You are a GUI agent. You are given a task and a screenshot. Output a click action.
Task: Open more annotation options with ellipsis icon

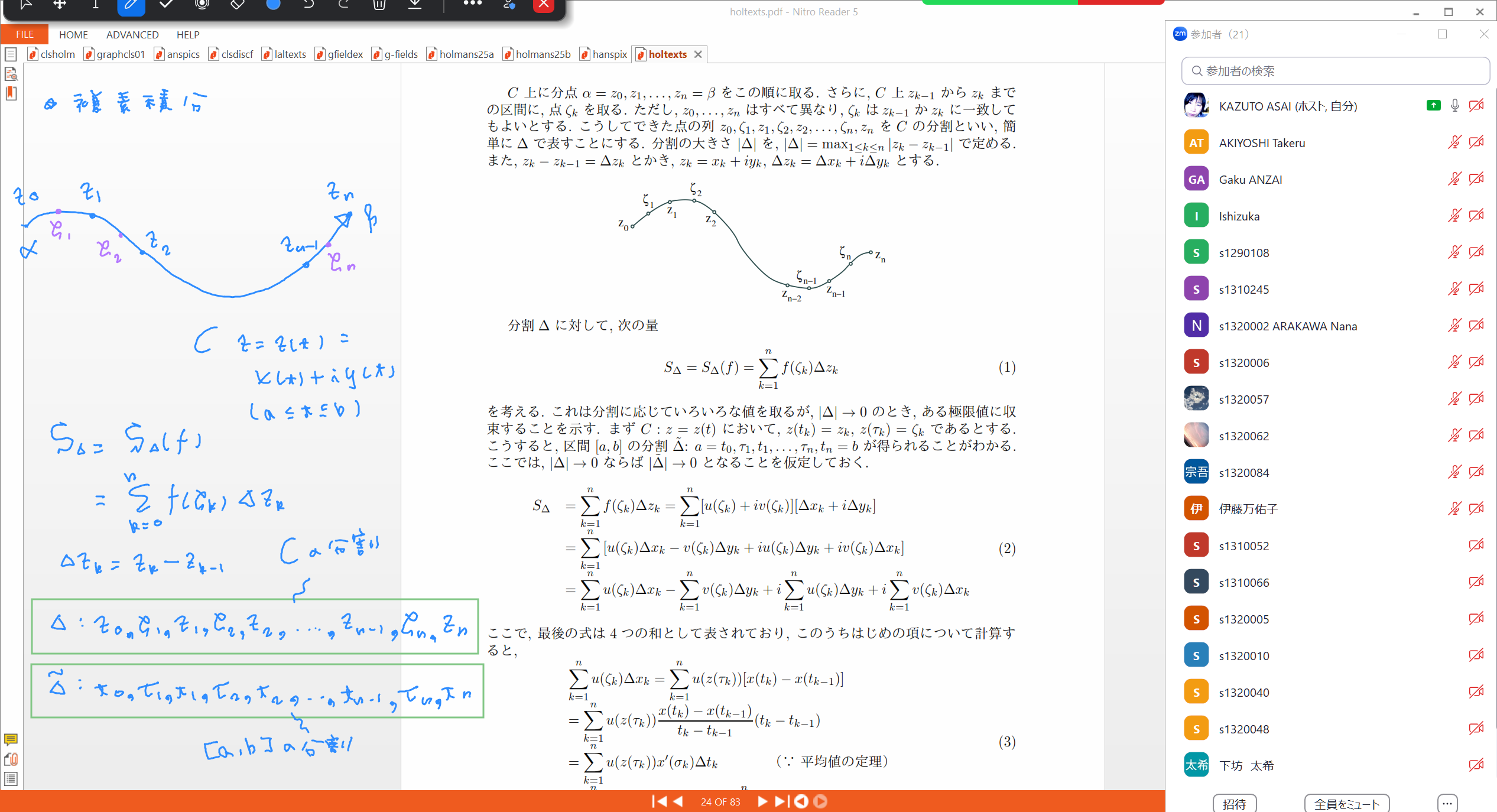click(472, 6)
